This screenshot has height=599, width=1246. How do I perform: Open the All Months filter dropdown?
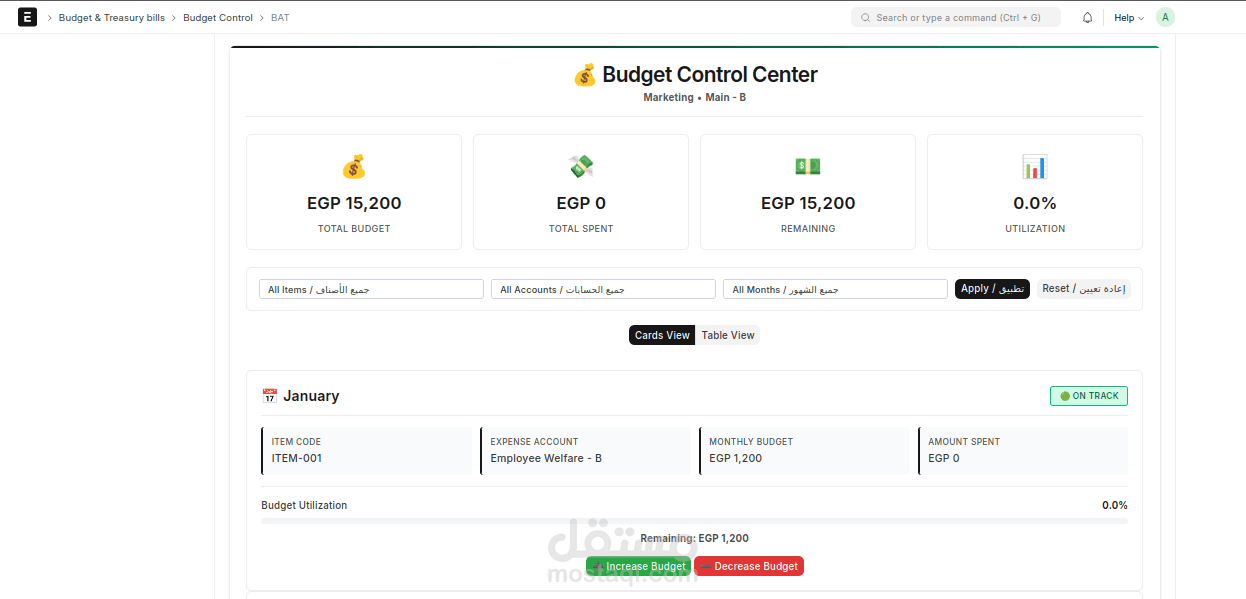pyautogui.click(x=835, y=289)
